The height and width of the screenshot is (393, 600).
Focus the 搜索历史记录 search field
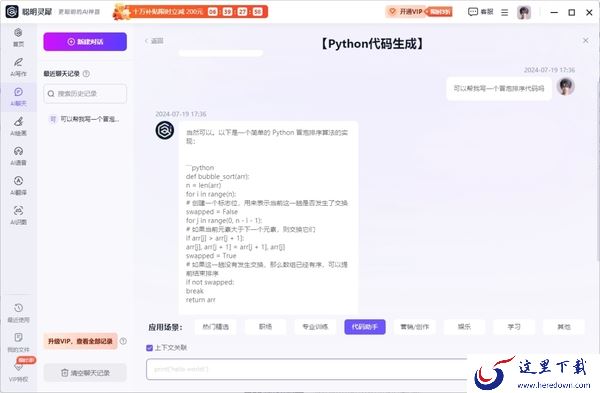tap(85, 94)
